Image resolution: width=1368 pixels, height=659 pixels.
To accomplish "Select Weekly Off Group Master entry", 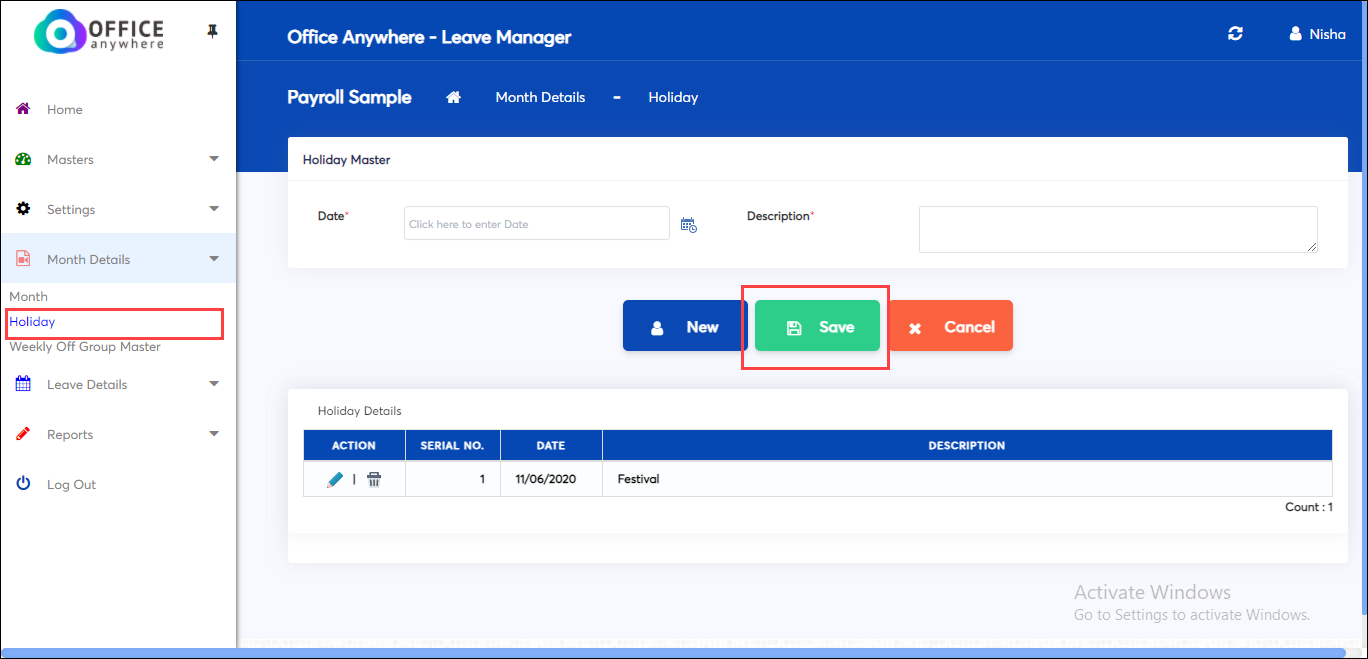I will point(85,347).
